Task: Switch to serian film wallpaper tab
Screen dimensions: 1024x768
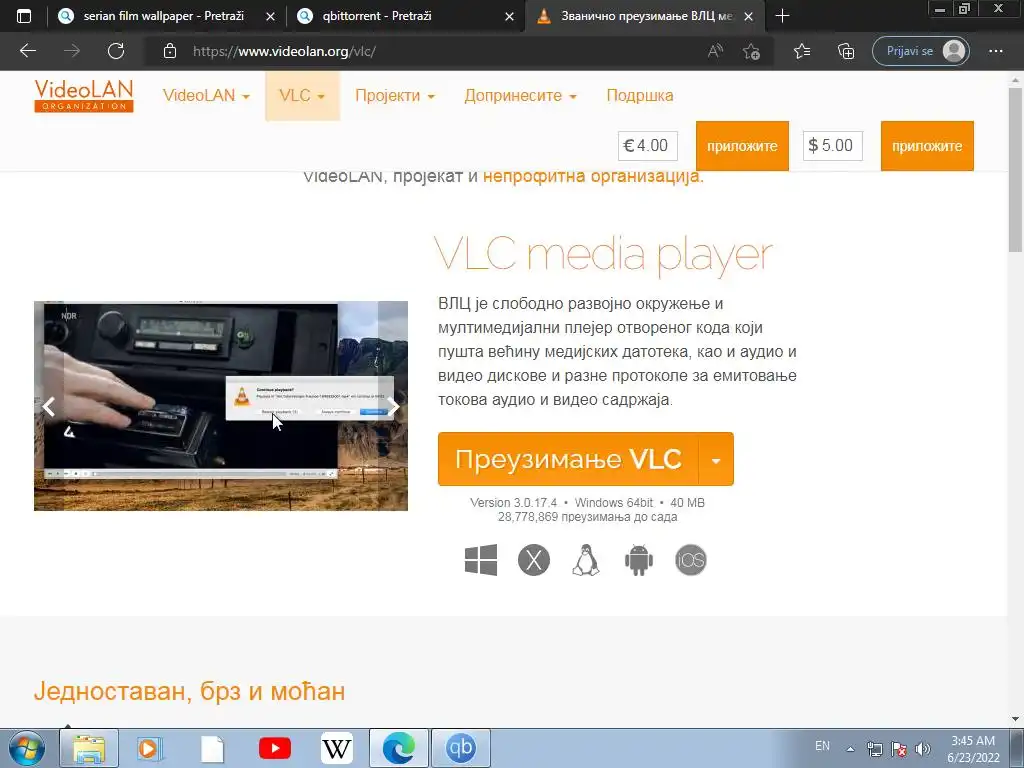Action: pos(163,16)
